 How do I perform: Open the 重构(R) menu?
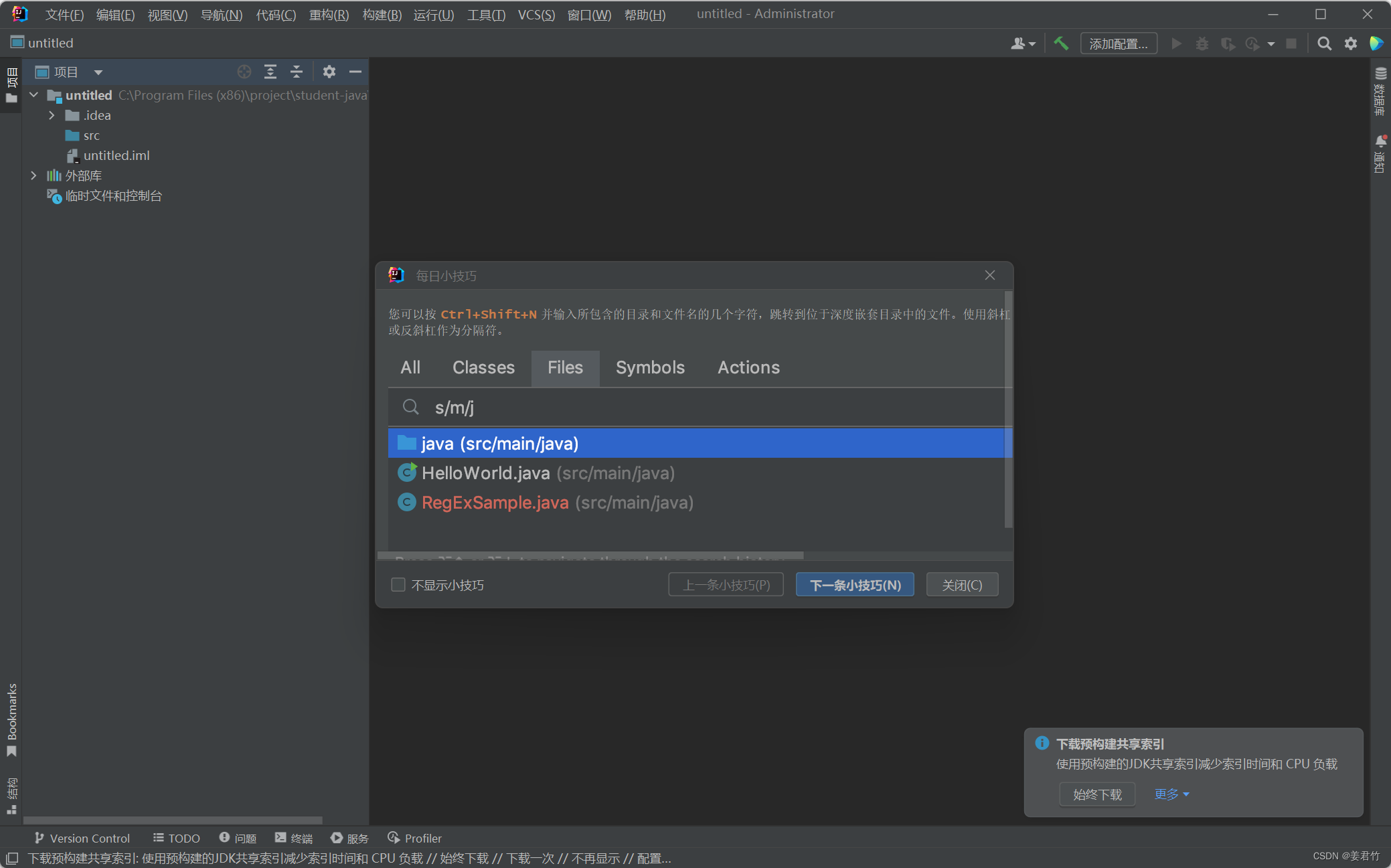click(x=329, y=14)
